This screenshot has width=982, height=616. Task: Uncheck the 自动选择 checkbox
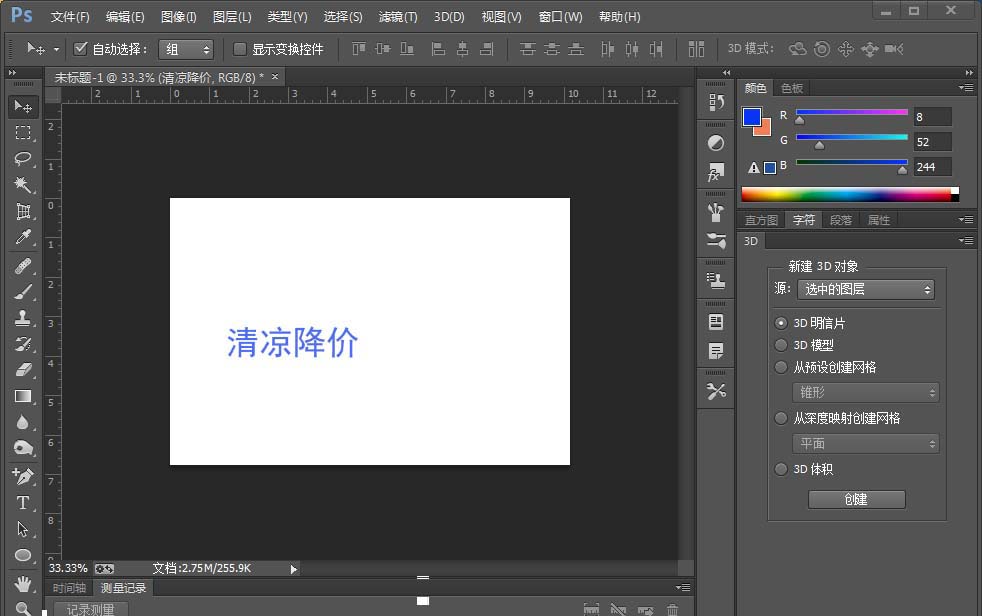[x=78, y=48]
